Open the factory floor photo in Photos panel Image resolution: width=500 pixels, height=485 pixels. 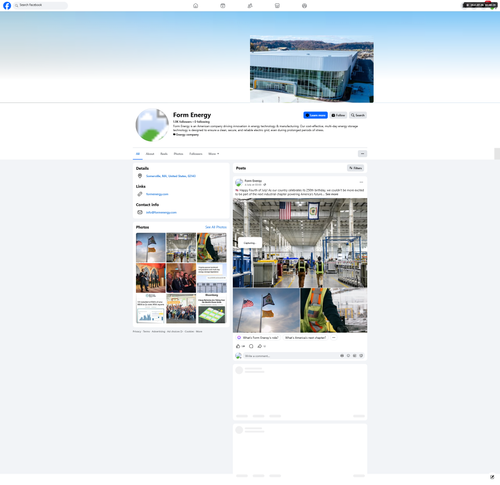[181, 247]
